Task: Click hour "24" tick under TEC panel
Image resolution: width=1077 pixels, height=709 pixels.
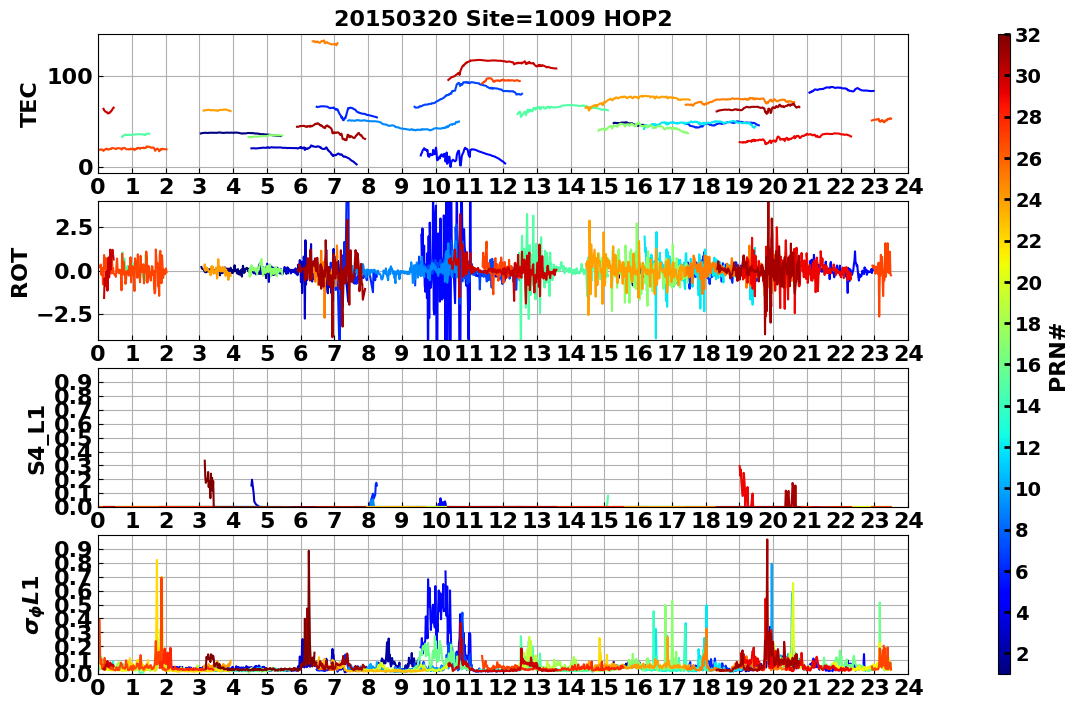Action: [908, 186]
